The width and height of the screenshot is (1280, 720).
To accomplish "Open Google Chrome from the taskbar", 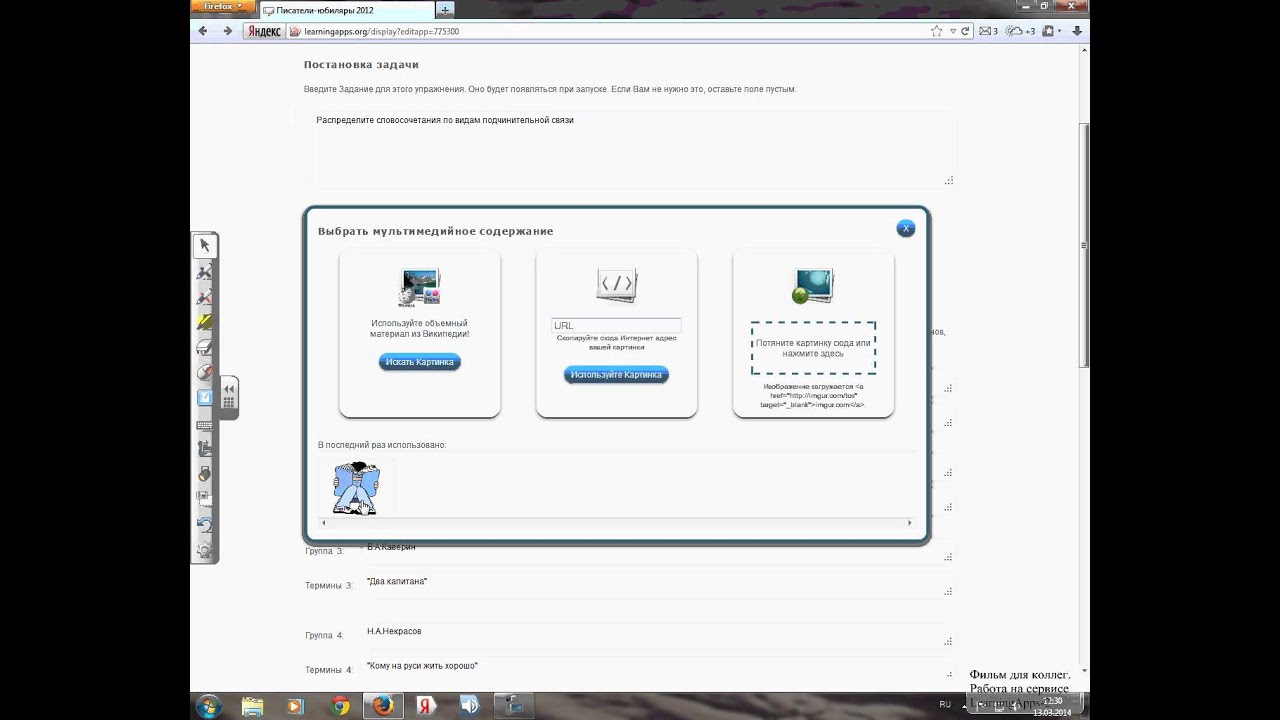I will pyautogui.click(x=340, y=706).
